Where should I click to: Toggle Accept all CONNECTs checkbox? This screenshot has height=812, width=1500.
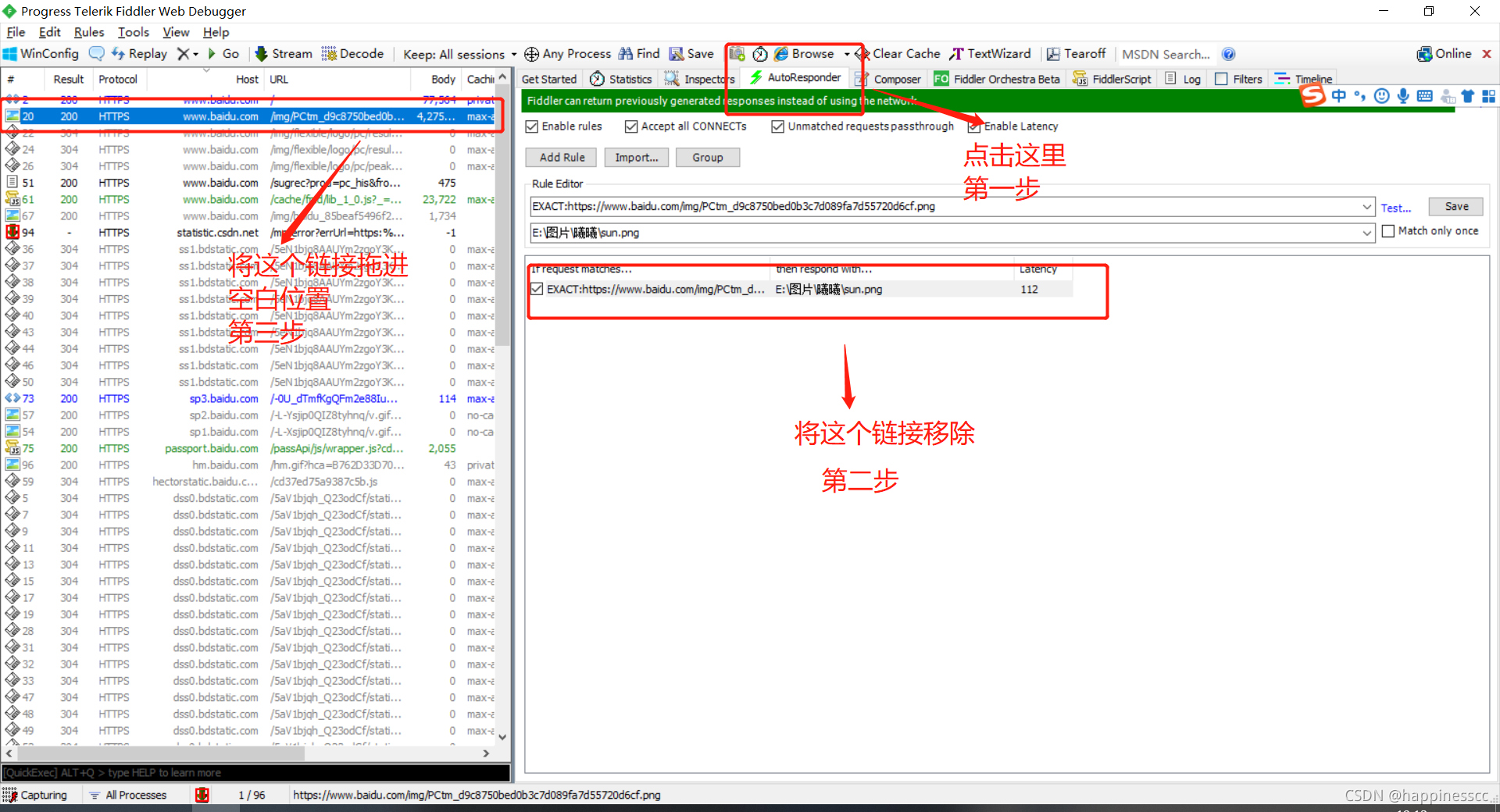point(631,126)
